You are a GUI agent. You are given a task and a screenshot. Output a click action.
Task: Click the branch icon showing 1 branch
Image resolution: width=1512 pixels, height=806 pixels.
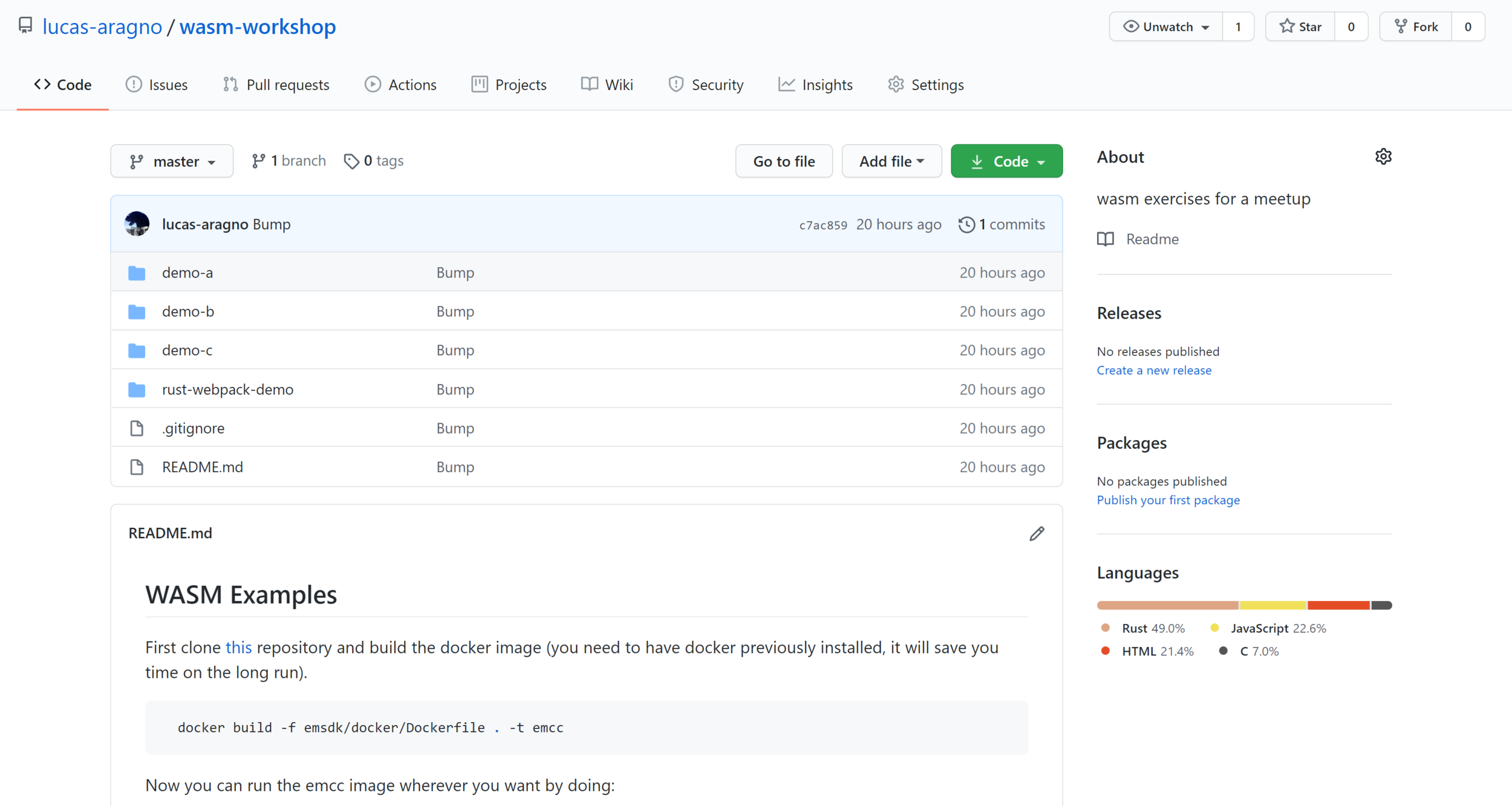[x=258, y=161]
